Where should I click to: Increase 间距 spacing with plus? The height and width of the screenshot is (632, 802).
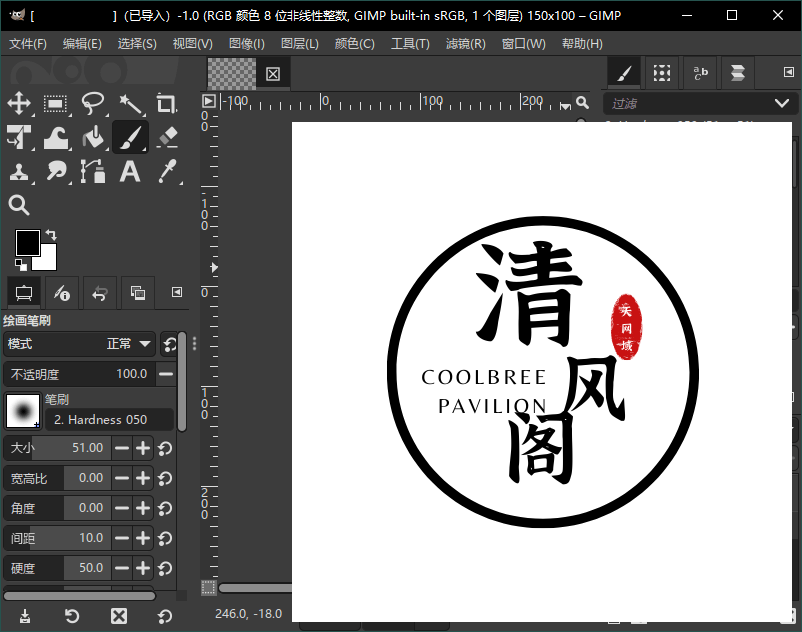143,538
